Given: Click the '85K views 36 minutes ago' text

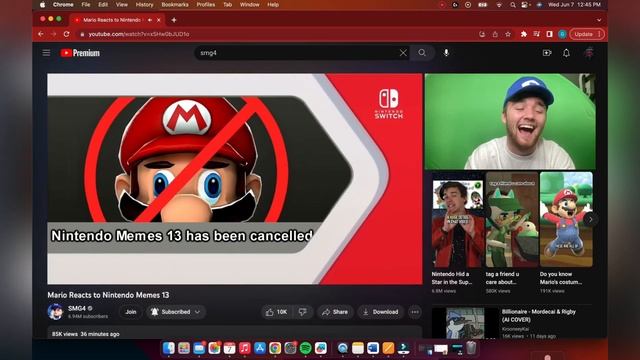Looking at the screenshot, I should [86, 334].
